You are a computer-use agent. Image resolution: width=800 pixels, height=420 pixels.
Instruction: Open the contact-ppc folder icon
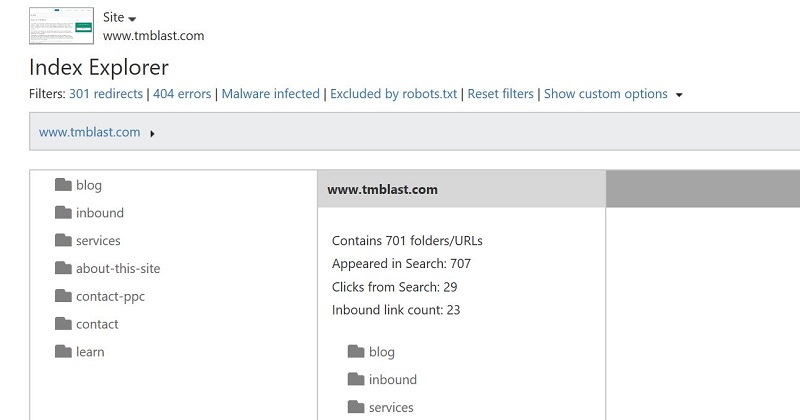tap(63, 296)
